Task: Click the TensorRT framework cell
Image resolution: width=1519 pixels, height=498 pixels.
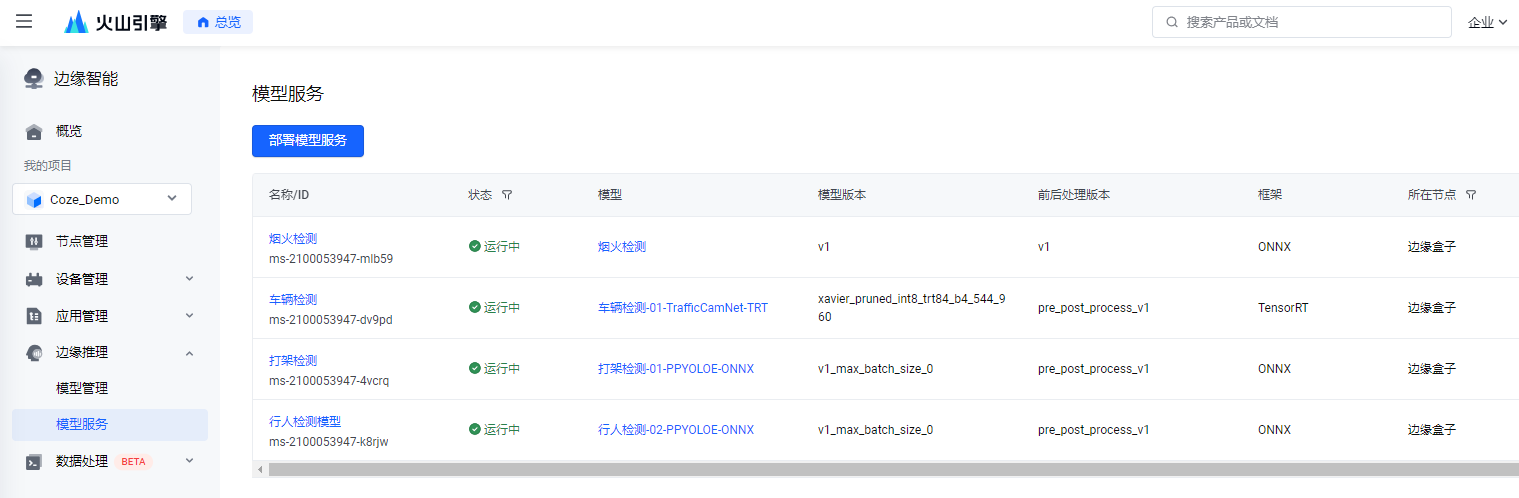Action: coord(1283,308)
